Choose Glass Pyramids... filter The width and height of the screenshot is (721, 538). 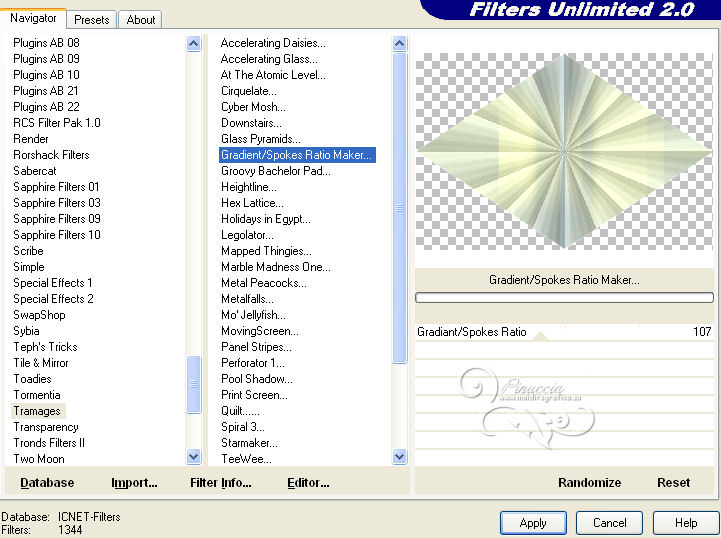261,139
